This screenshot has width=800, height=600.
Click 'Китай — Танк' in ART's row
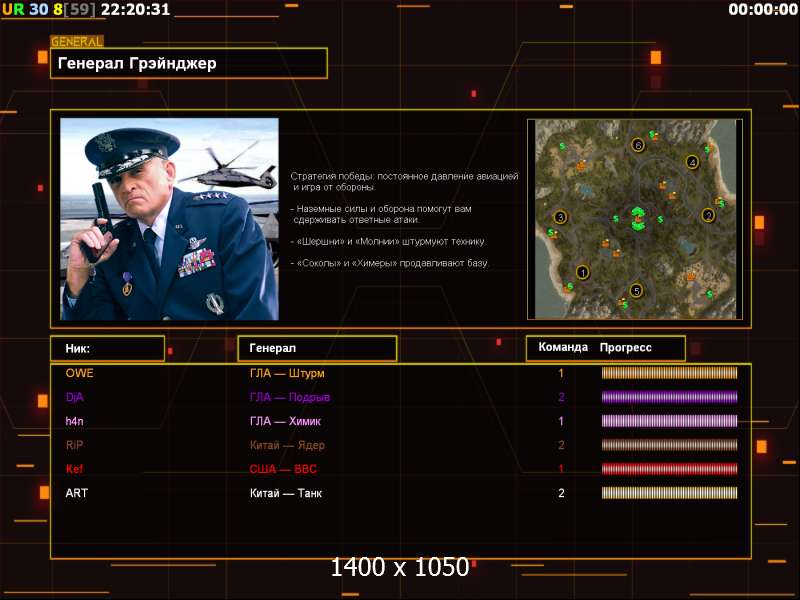click(x=286, y=493)
